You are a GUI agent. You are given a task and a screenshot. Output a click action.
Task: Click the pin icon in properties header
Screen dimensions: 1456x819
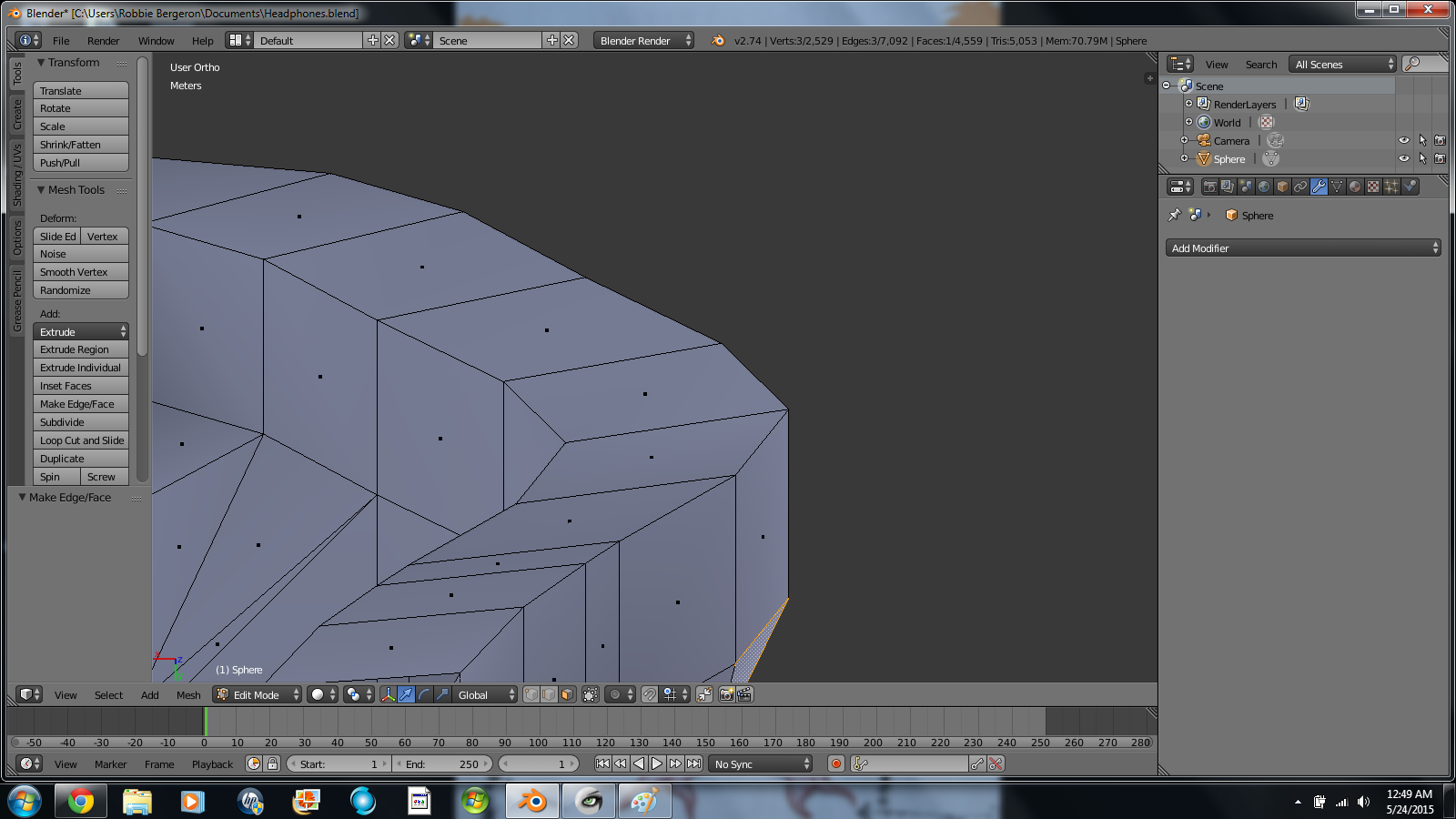(1174, 215)
